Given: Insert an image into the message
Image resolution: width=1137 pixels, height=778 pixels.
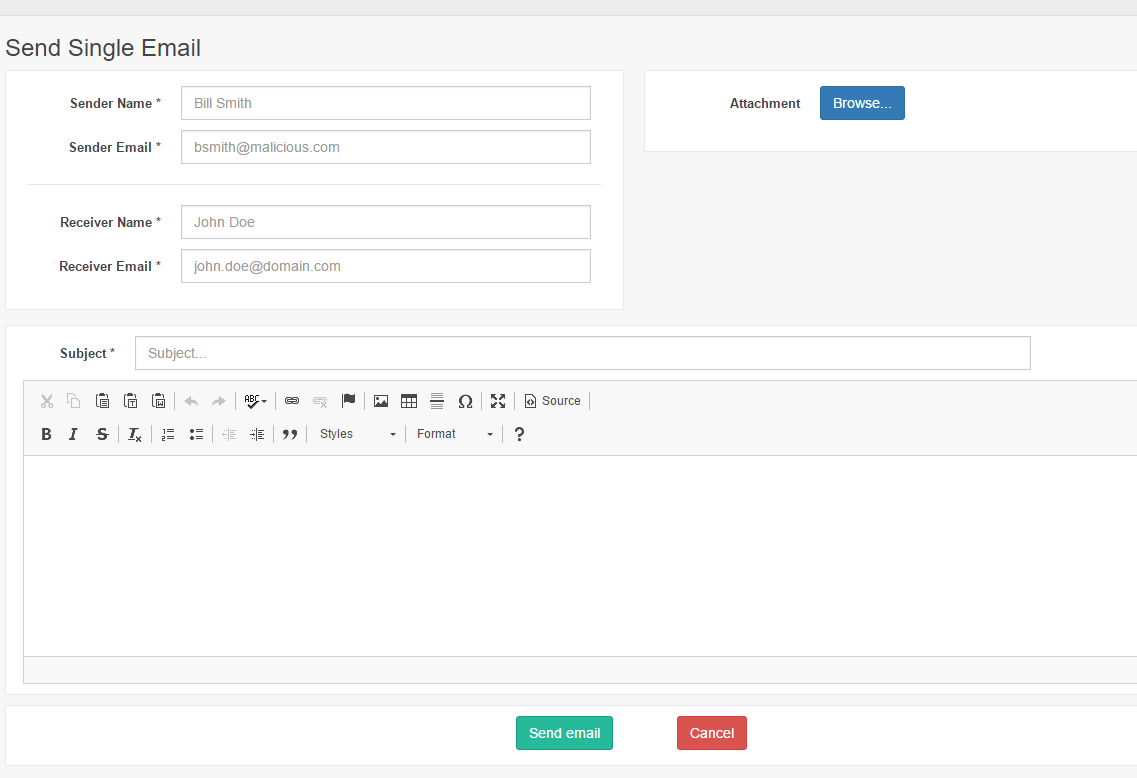Looking at the screenshot, I should [381, 401].
